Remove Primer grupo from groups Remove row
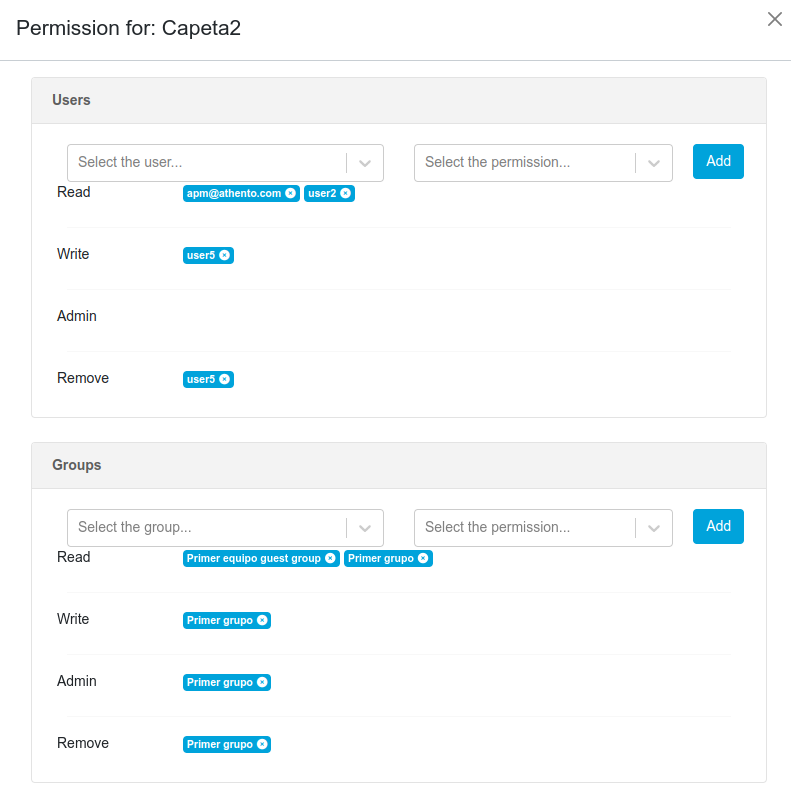Viewport: 791px width, 808px height. click(262, 745)
